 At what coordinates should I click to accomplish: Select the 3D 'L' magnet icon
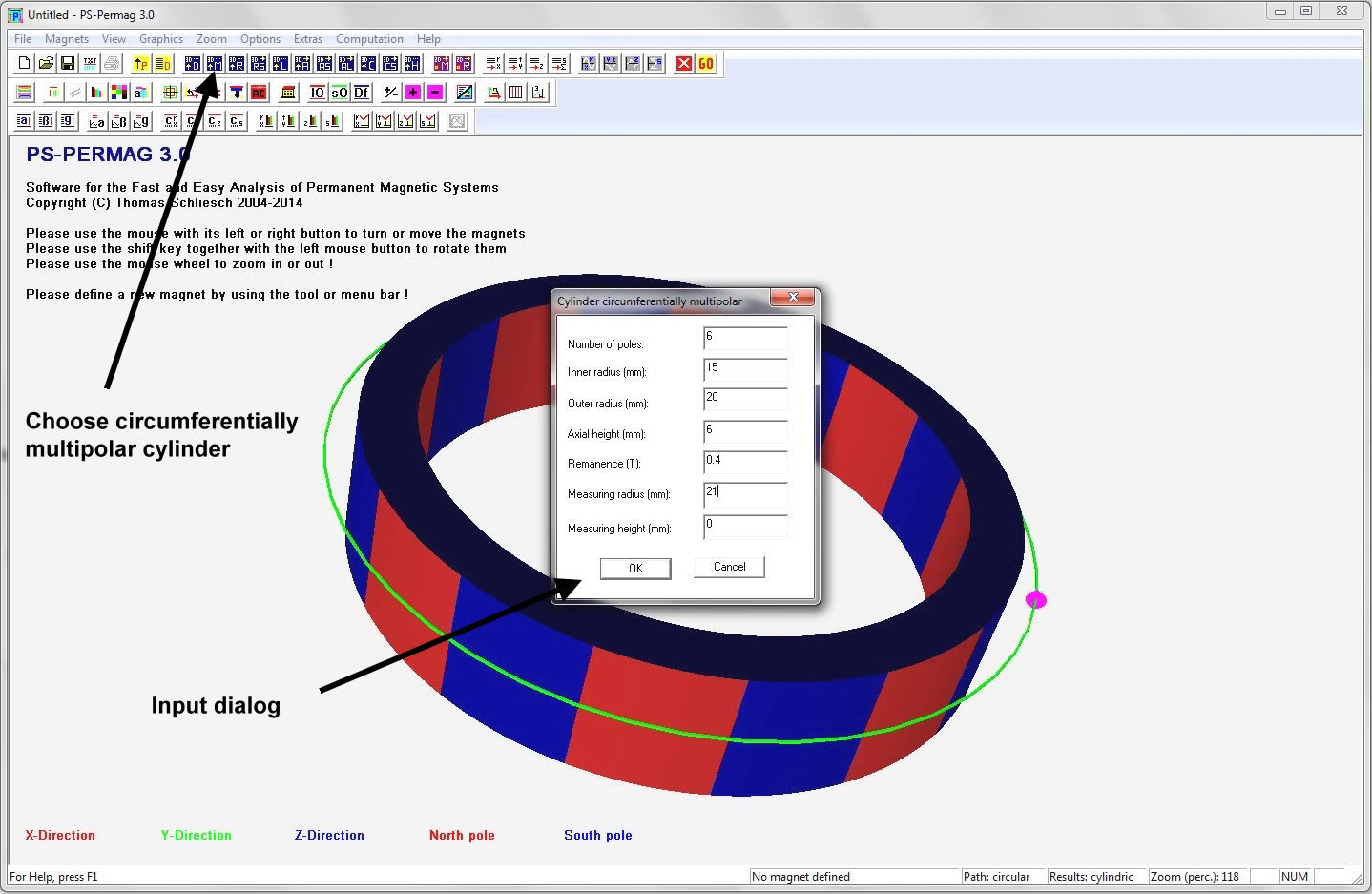(281, 64)
